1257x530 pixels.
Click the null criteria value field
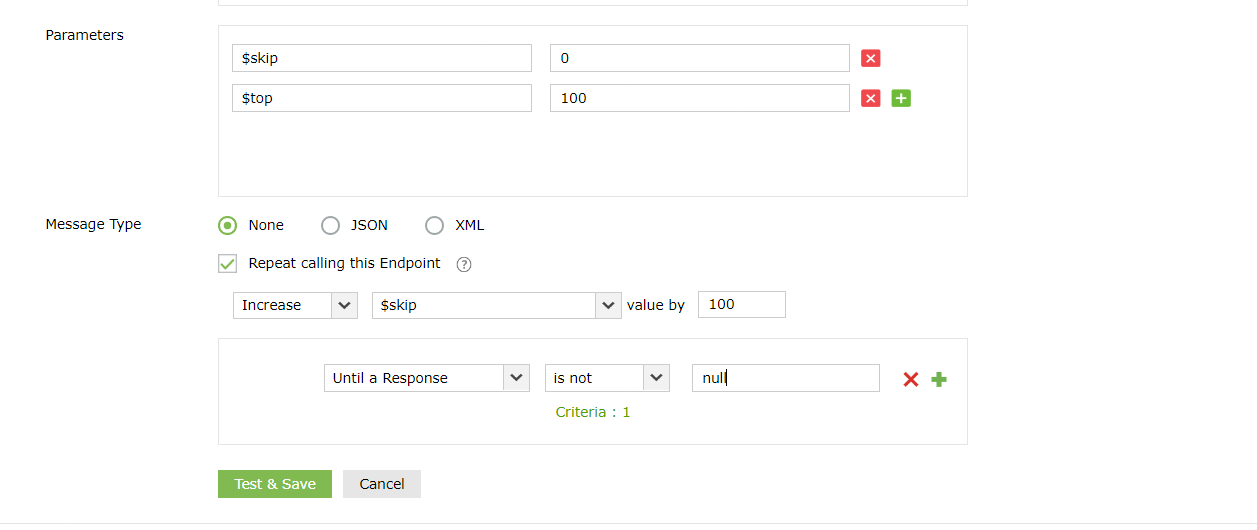point(785,378)
